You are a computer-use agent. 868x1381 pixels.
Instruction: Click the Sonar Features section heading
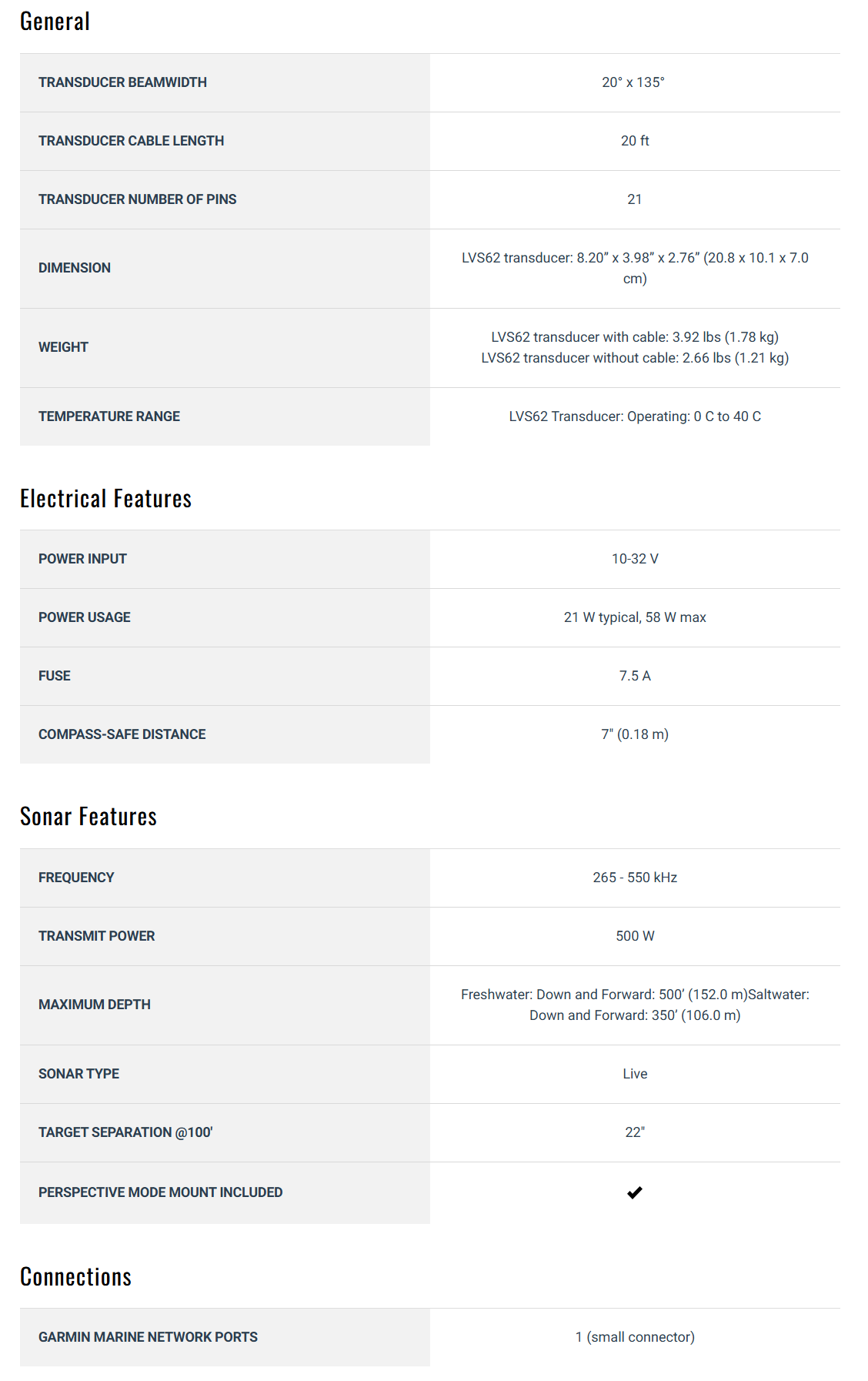pos(88,817)
